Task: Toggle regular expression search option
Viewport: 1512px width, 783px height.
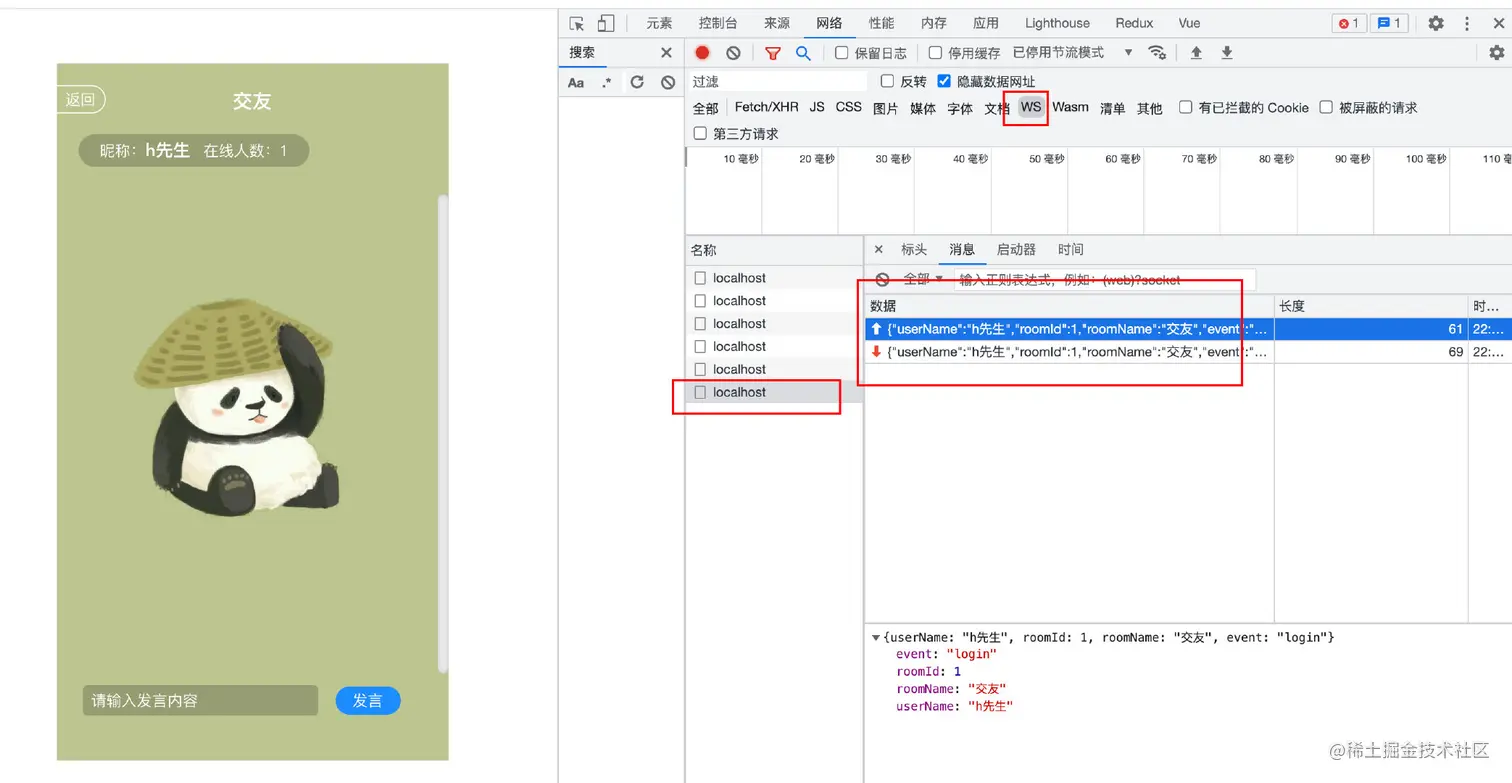Action: point(607,83)
